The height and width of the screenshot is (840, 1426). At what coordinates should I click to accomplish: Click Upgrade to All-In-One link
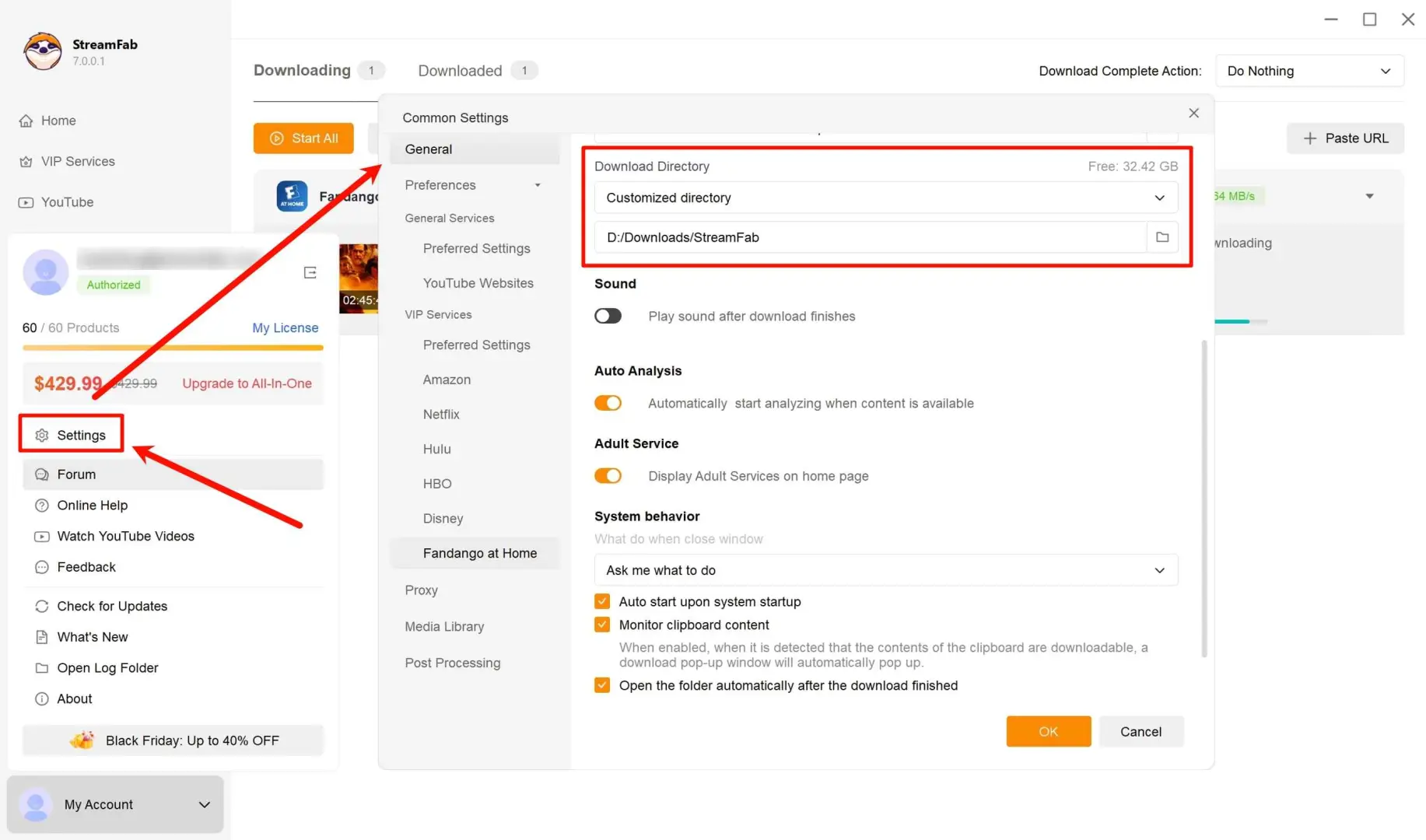247,383
